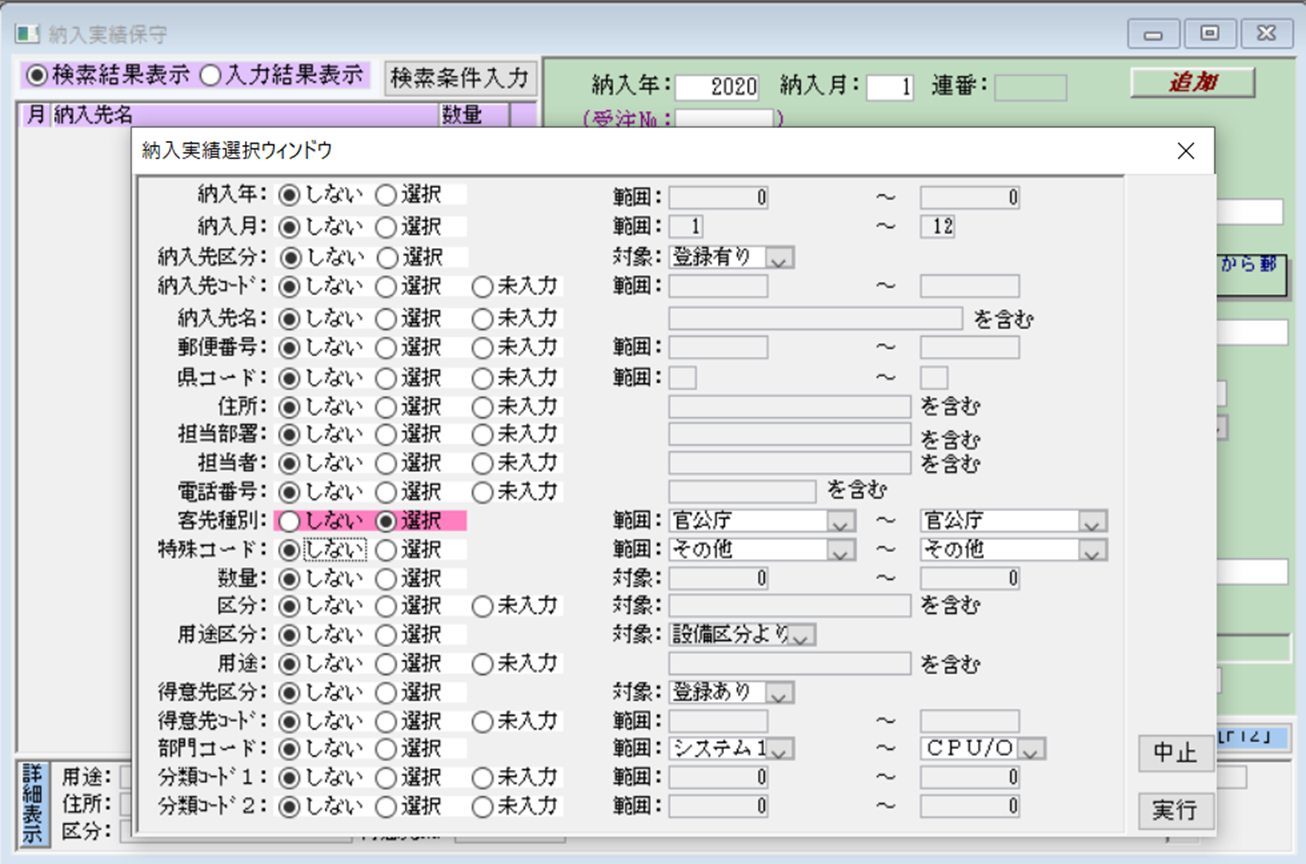Expand the 部門コード CPU/O dropdown
The width and height of the screenshot is (1306, 864).
click(x=1032, y=749)
